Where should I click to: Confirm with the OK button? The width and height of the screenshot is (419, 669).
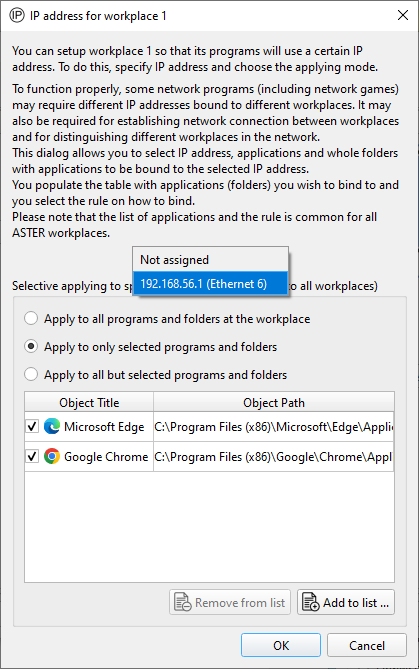coord(281,645)
